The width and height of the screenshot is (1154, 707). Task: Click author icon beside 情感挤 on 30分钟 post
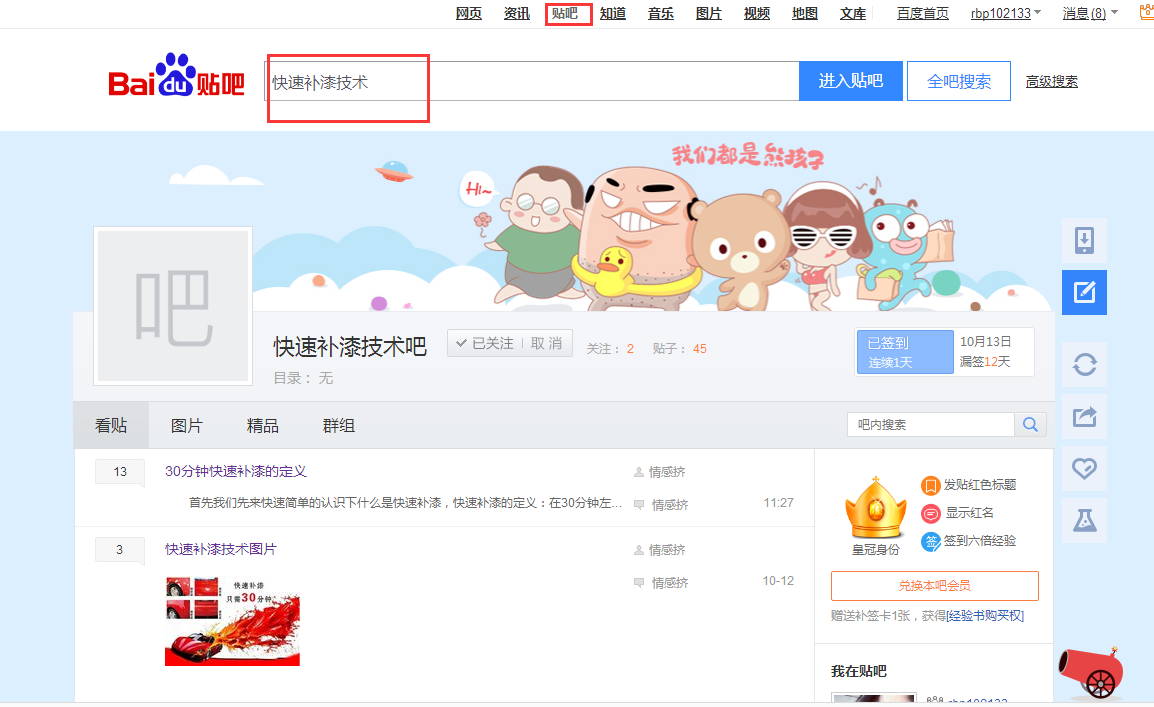(639, 472)
